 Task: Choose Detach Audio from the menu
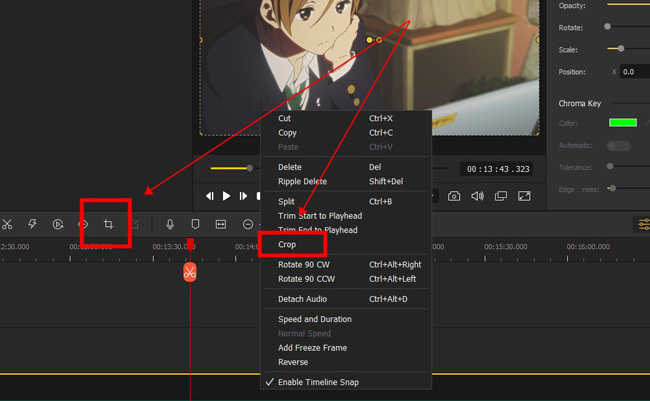click(x=302, y=299)
